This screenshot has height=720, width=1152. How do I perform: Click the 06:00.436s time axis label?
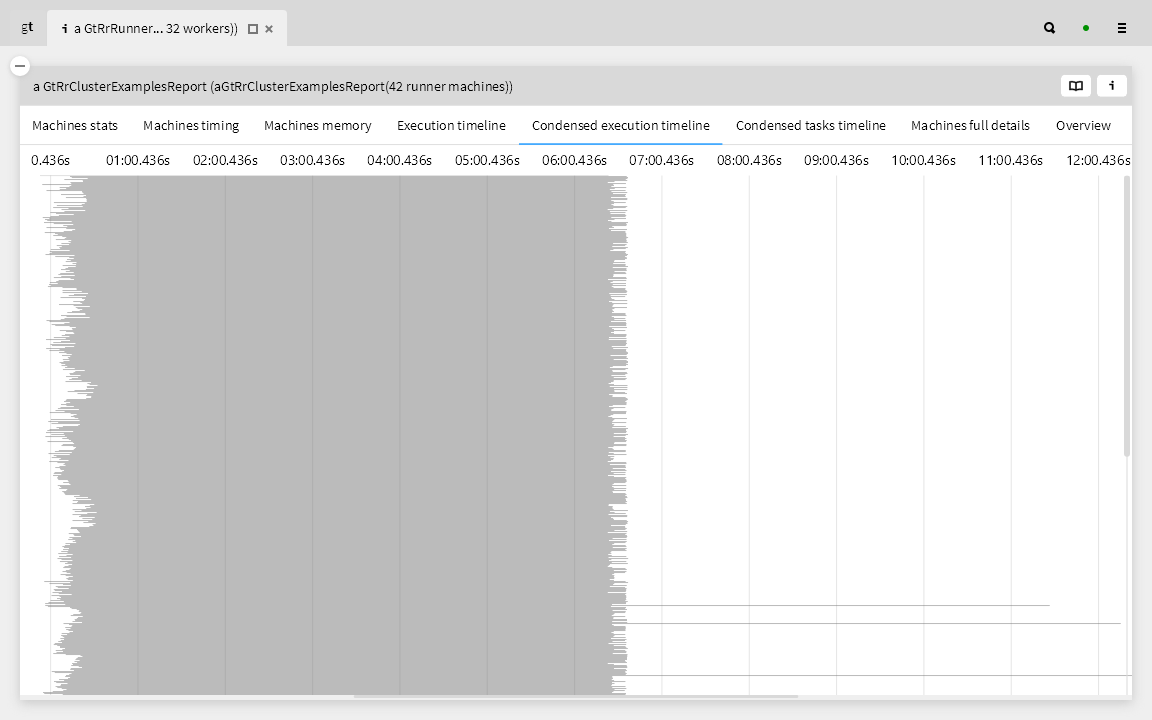pos(574,160)
